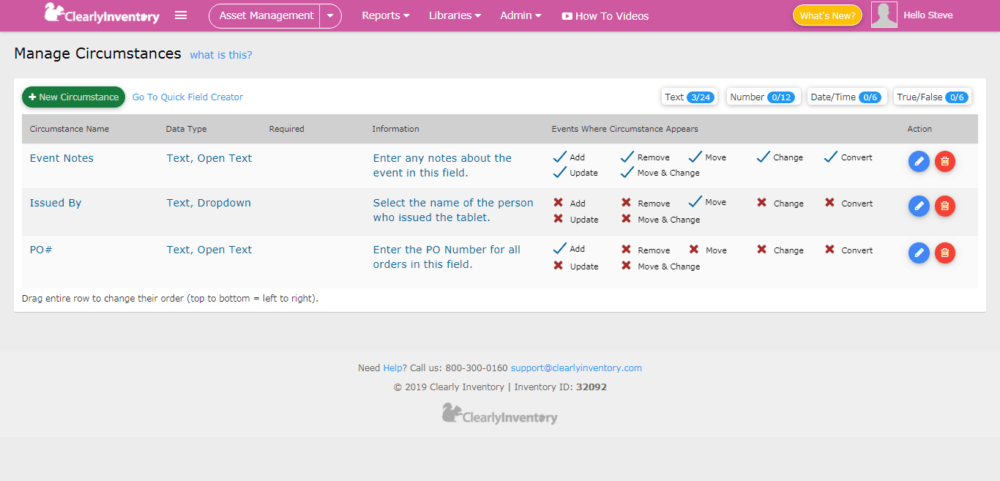The height and width of the screenshot is (481, 1000).
Task: Click 'Select the name of the person' text
Action: (453, 211)
